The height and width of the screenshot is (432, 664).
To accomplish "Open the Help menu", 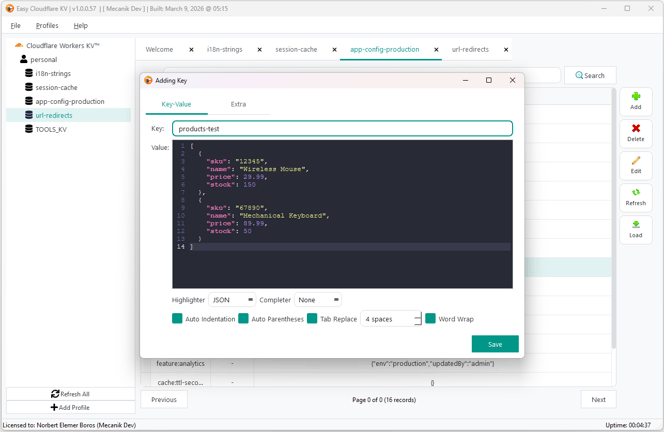I will [80, 25].
